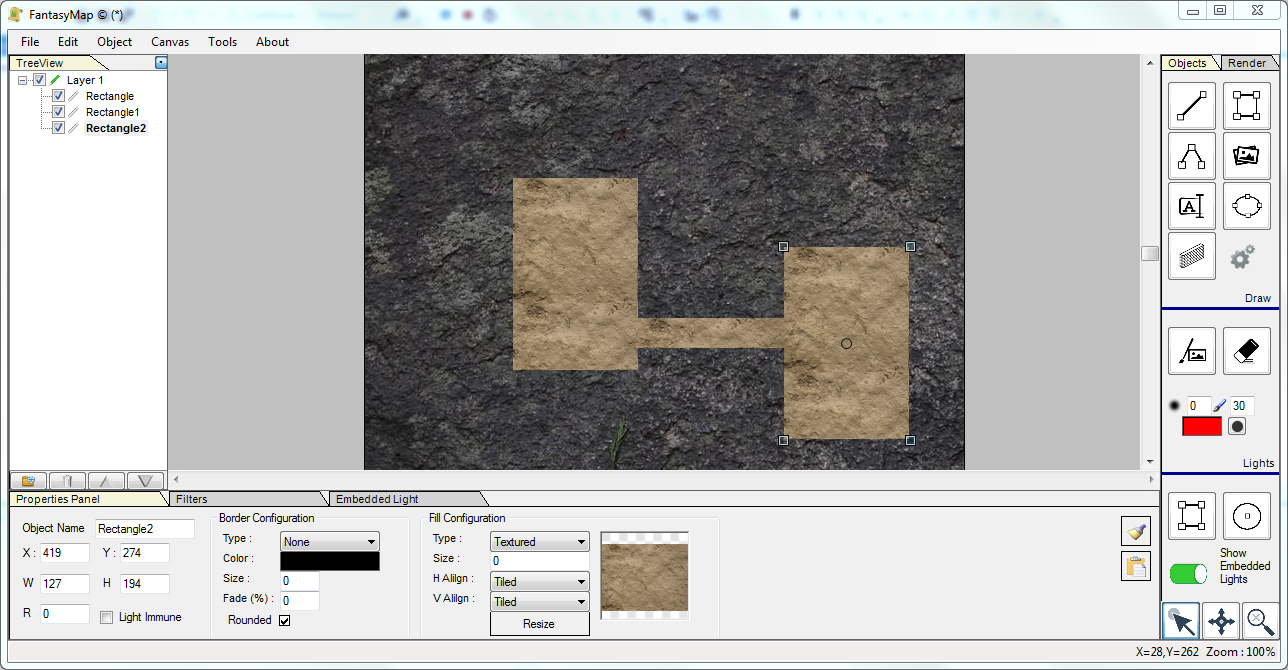Click the brush size field showing 30
This screenshot has height=670, width=1288.
1242,406
